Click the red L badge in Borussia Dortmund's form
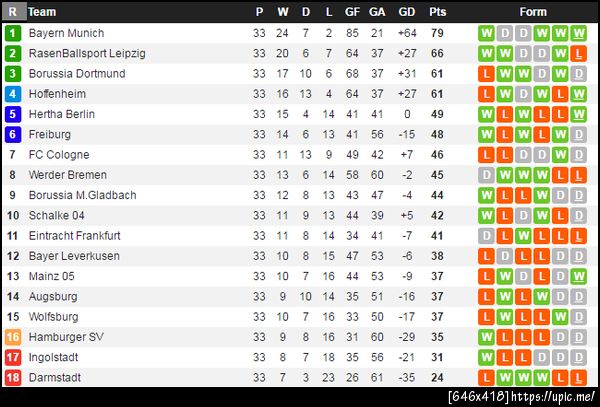Image resolution: width=600 pixels, height=407 pixels. 487,74
